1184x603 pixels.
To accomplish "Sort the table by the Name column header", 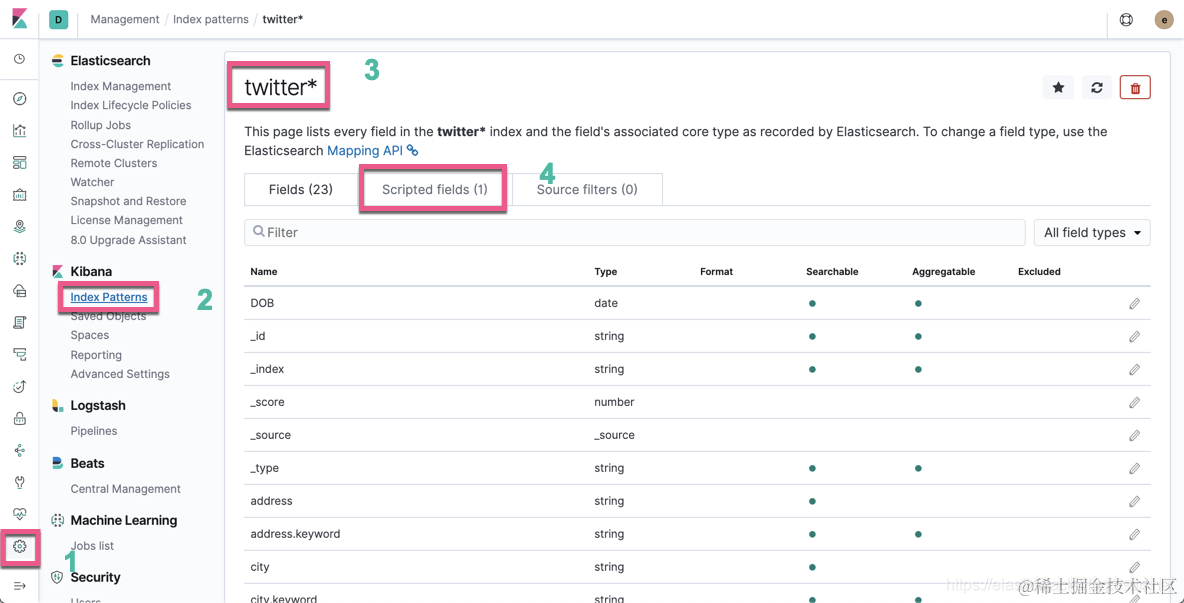I will coord(264,272).
